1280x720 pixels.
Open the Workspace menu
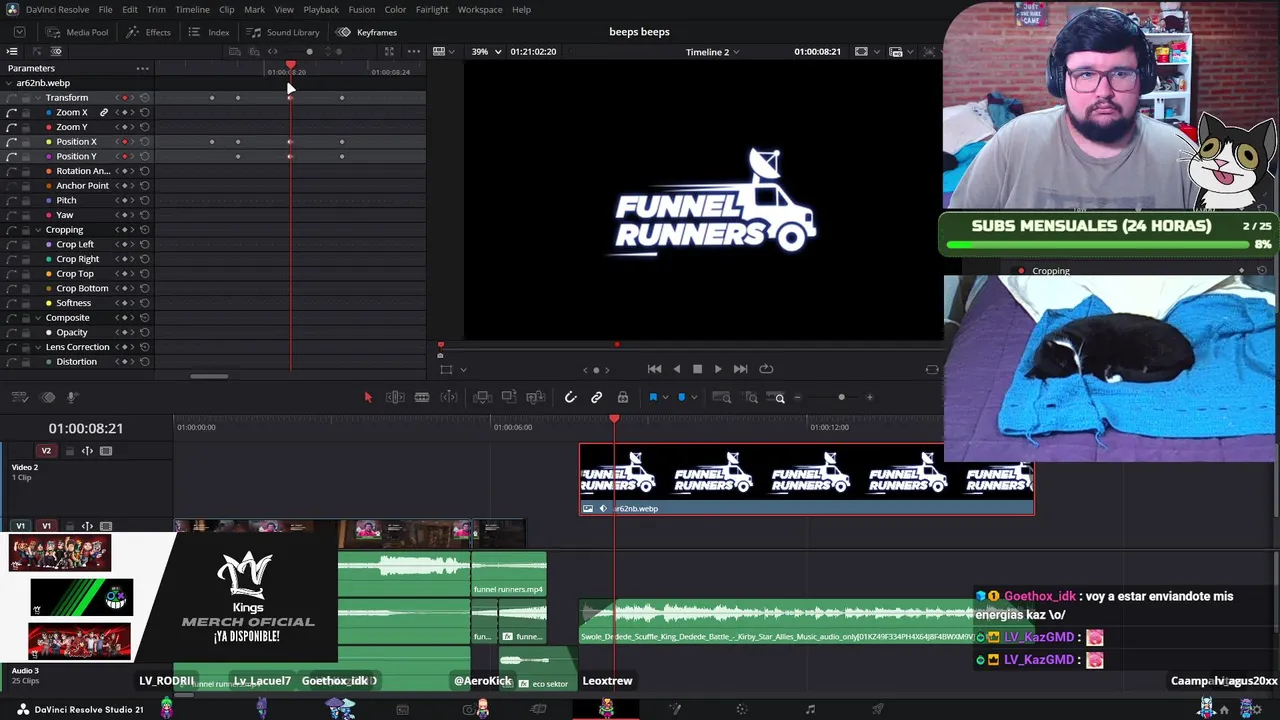coord(480,10)
